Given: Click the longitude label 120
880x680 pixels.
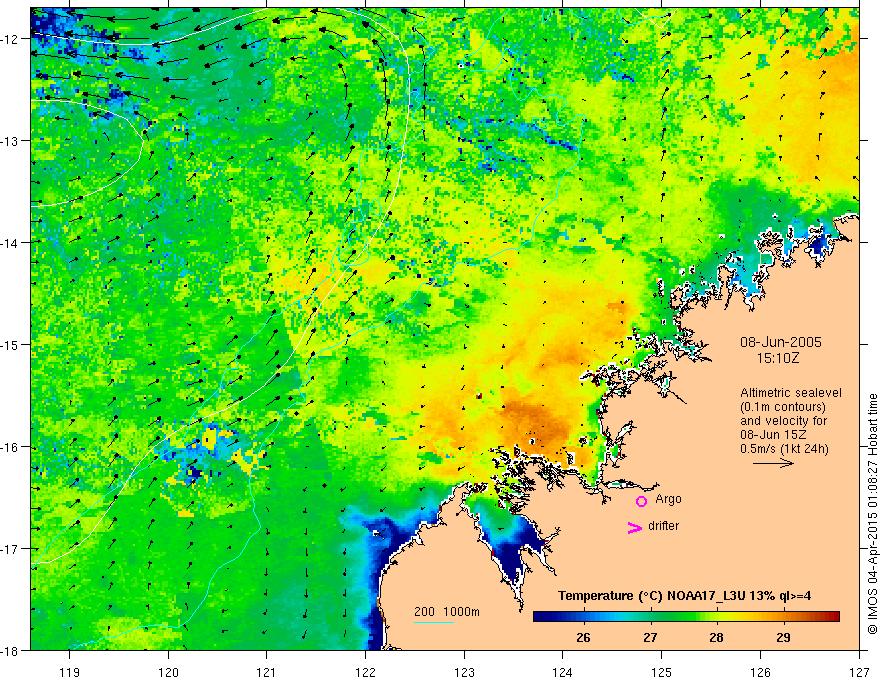Looking at the screenshot, I should [168, 672].
